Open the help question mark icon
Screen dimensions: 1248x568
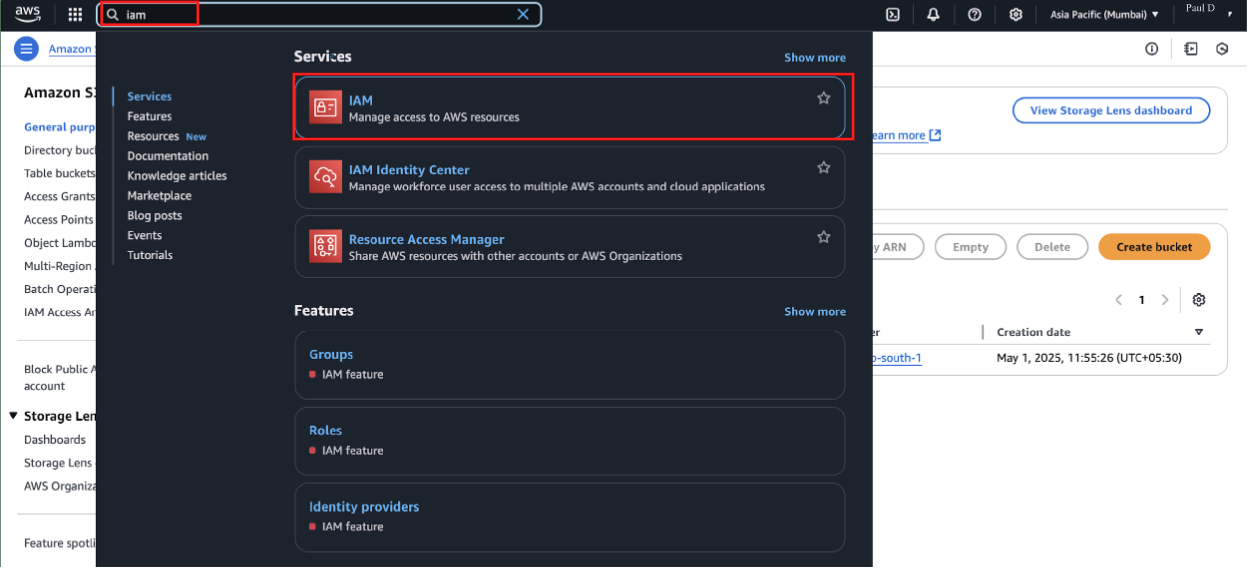975,14
